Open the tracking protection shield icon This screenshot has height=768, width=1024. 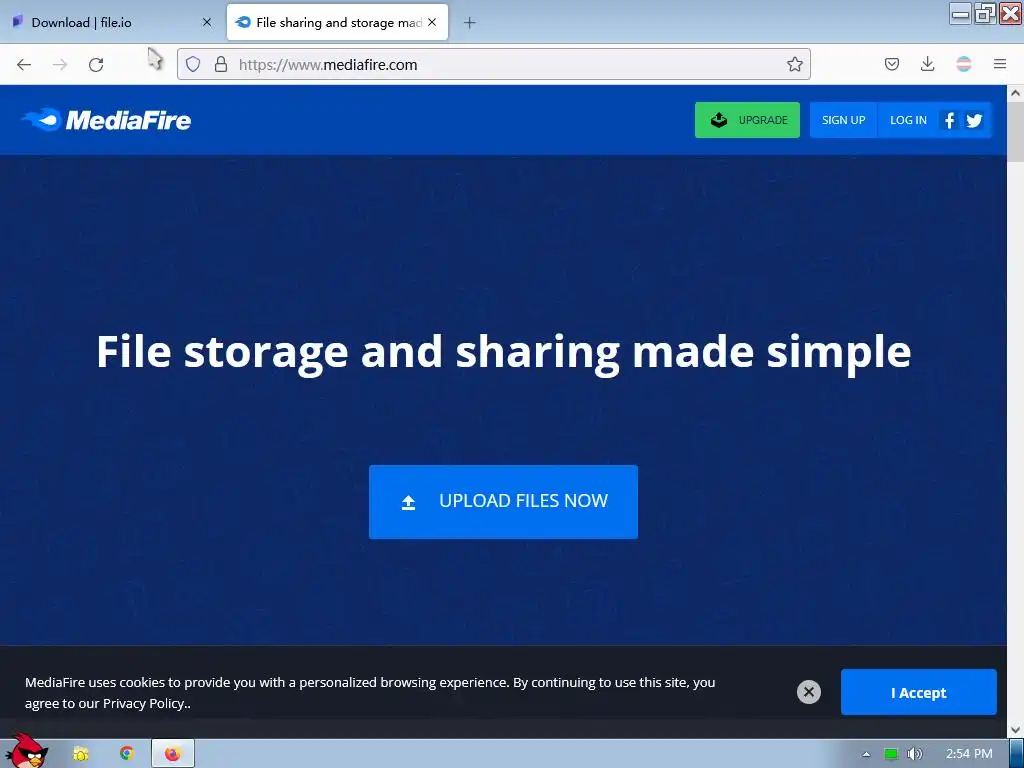193,64
